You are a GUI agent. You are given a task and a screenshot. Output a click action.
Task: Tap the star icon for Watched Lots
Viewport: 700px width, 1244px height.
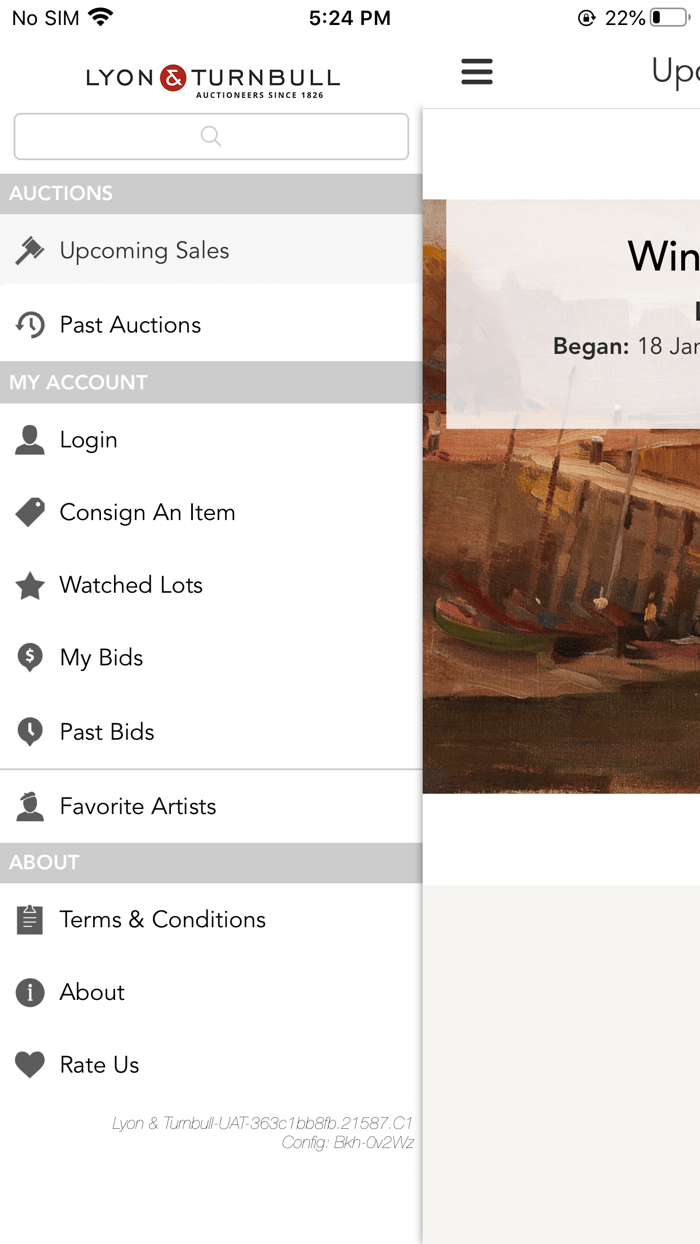(x=30, y=586)
